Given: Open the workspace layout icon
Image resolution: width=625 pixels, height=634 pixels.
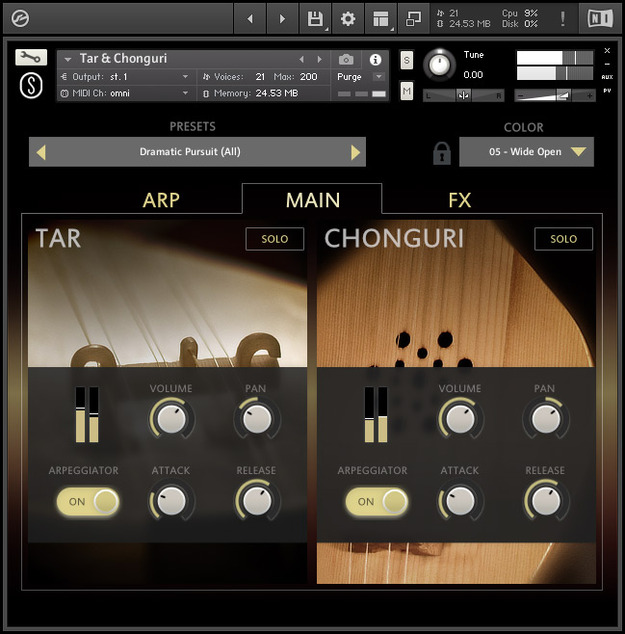Looking at the screenshot, I should click(x=380, y=18).
